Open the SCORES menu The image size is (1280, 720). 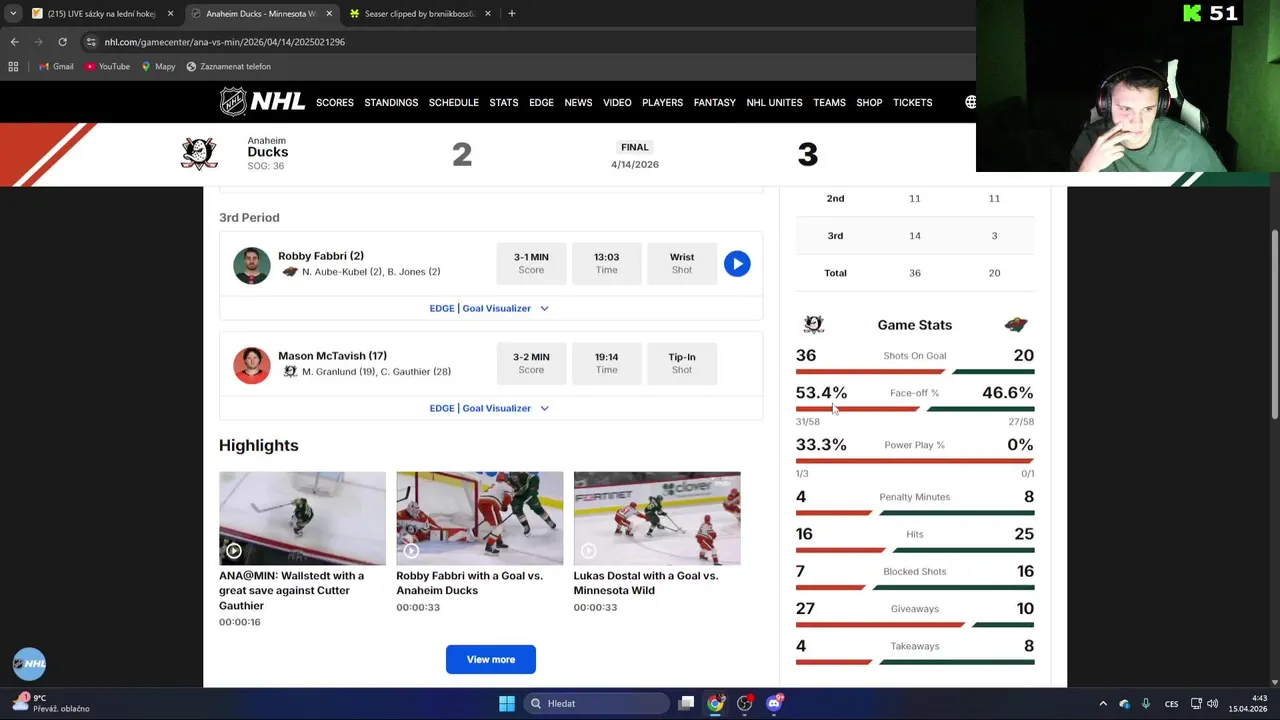[x=335, y=102]
